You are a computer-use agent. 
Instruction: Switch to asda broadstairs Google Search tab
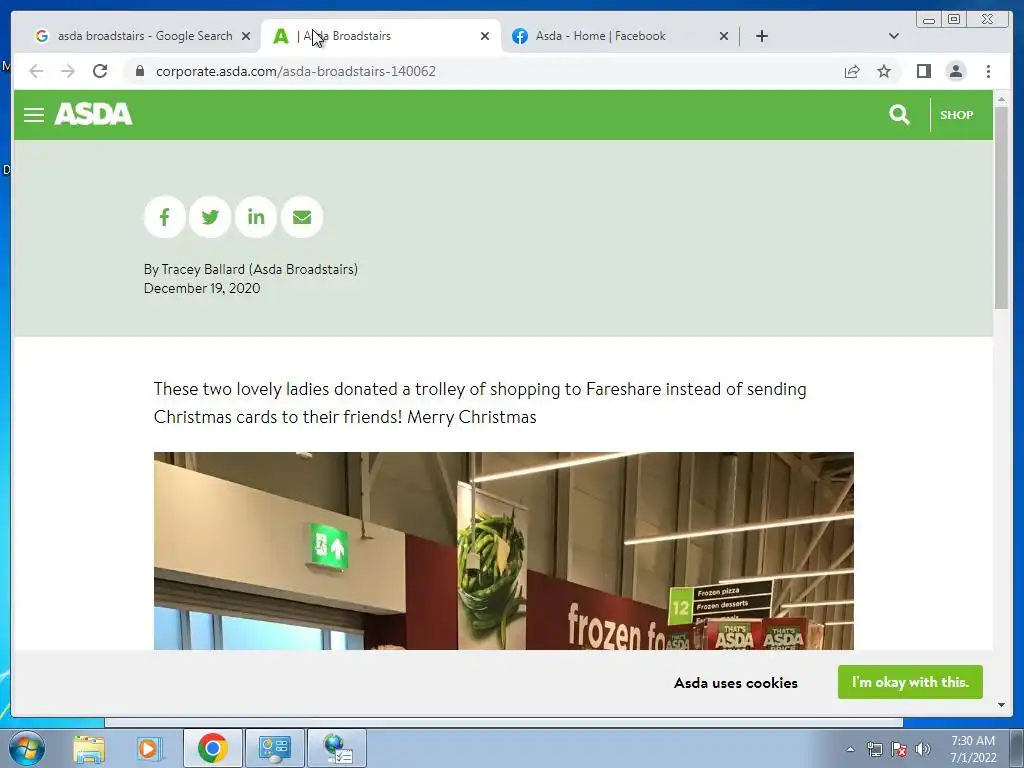(x=142, y=36)
